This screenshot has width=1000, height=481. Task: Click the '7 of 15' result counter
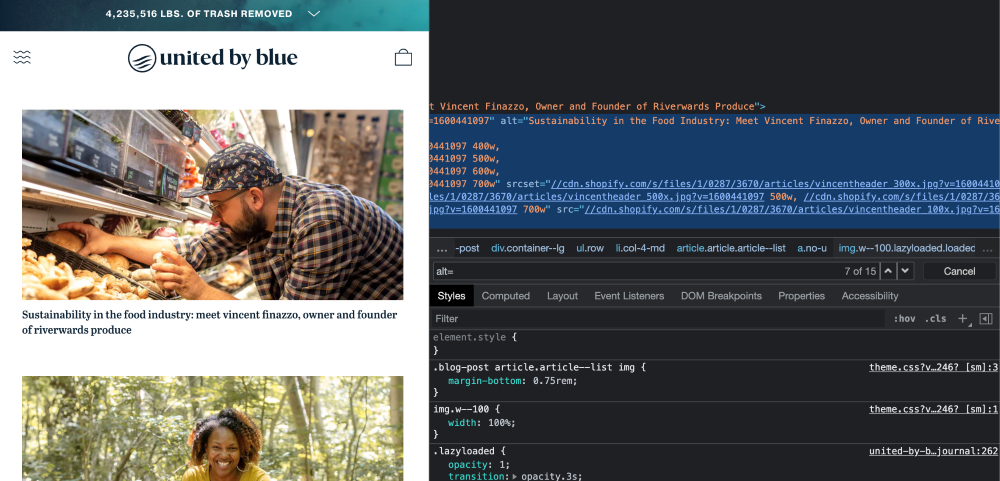tap(860, 271)
